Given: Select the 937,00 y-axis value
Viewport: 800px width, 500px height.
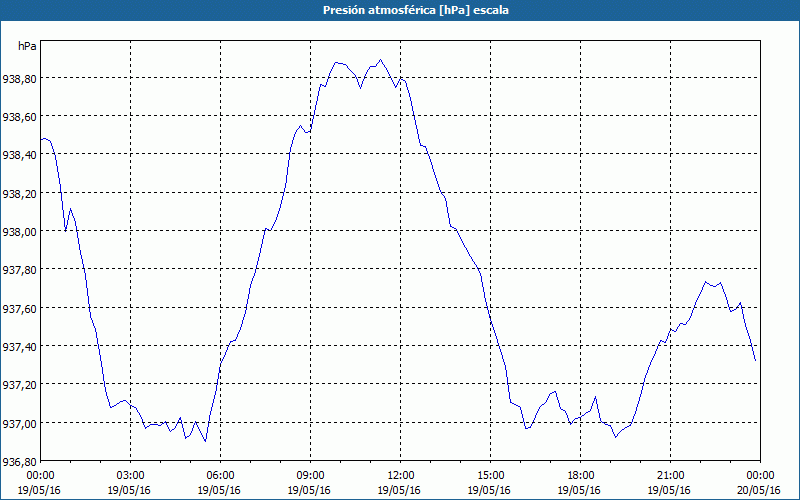Looking at the screenshot, I should tap(19, 423).
